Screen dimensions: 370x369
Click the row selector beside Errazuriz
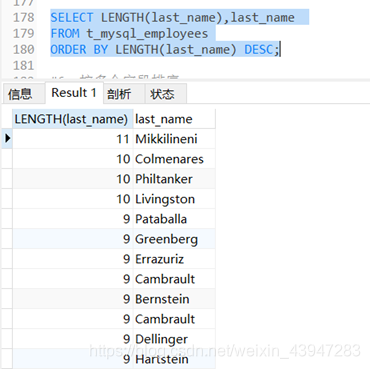click(7, 259)
